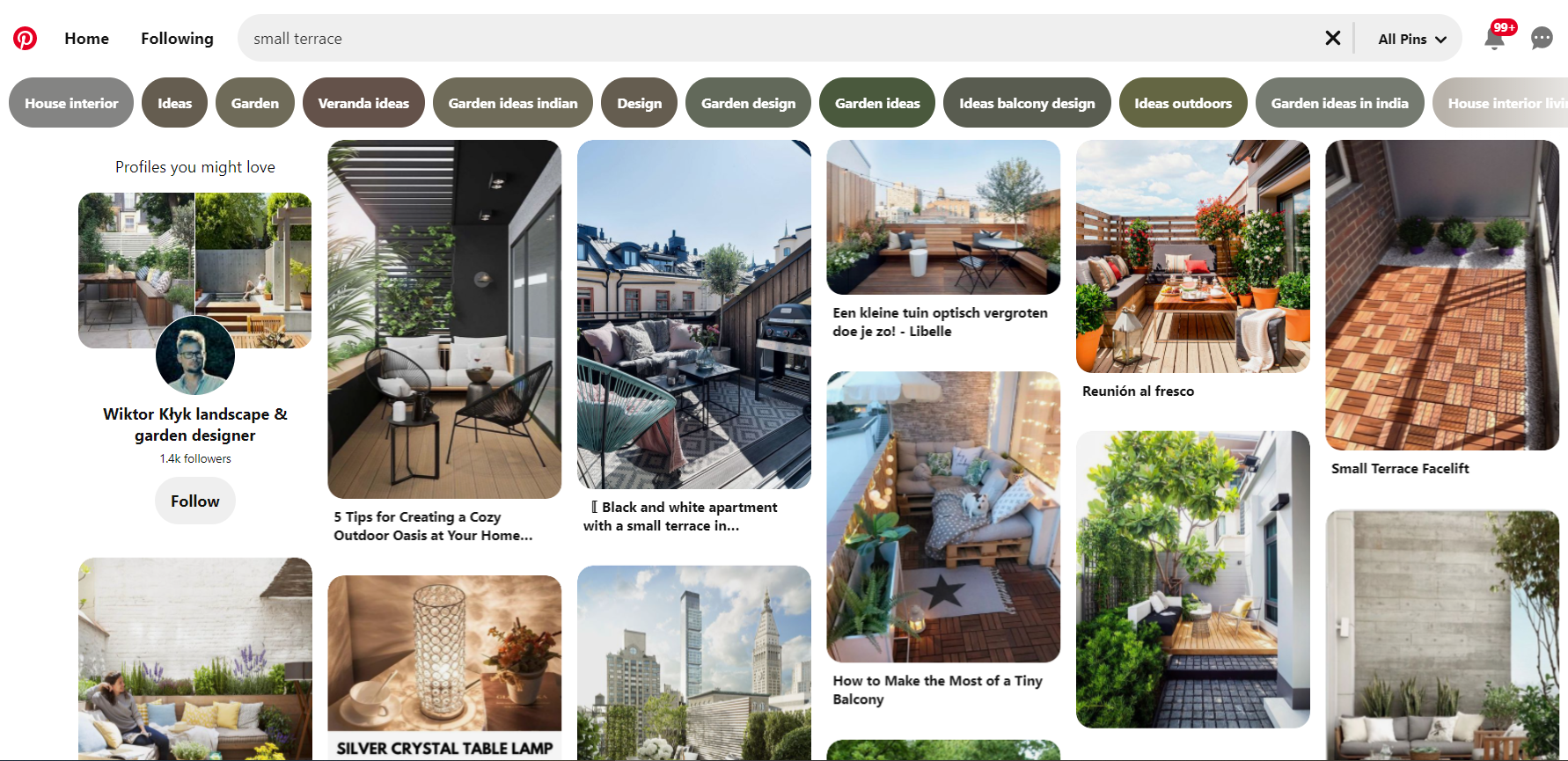Screen dimensions: 1568x761
Task: Open the Pinterest logo home icon
Action: pos(25,39)
